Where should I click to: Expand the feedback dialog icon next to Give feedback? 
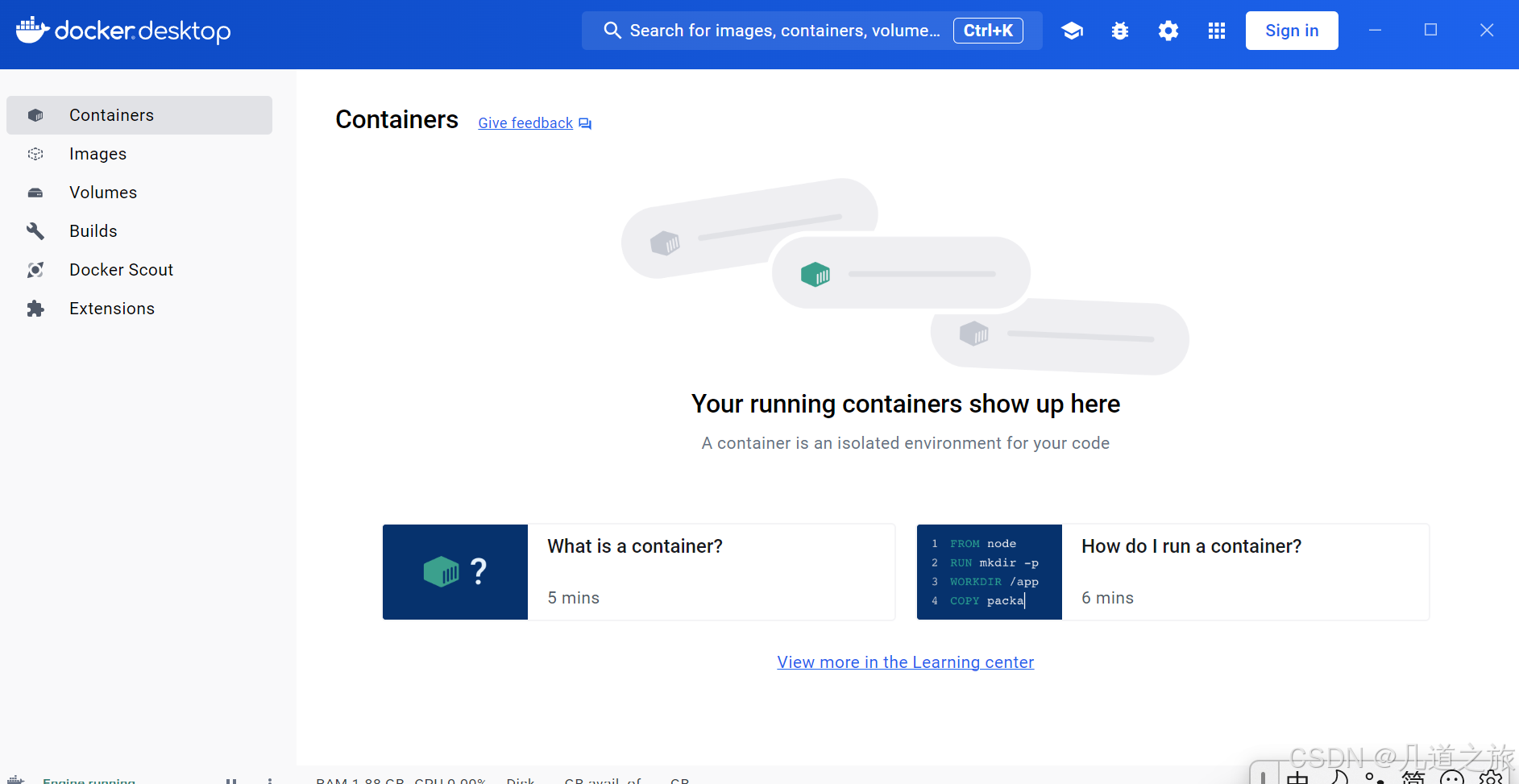click(x=585, y=122)
